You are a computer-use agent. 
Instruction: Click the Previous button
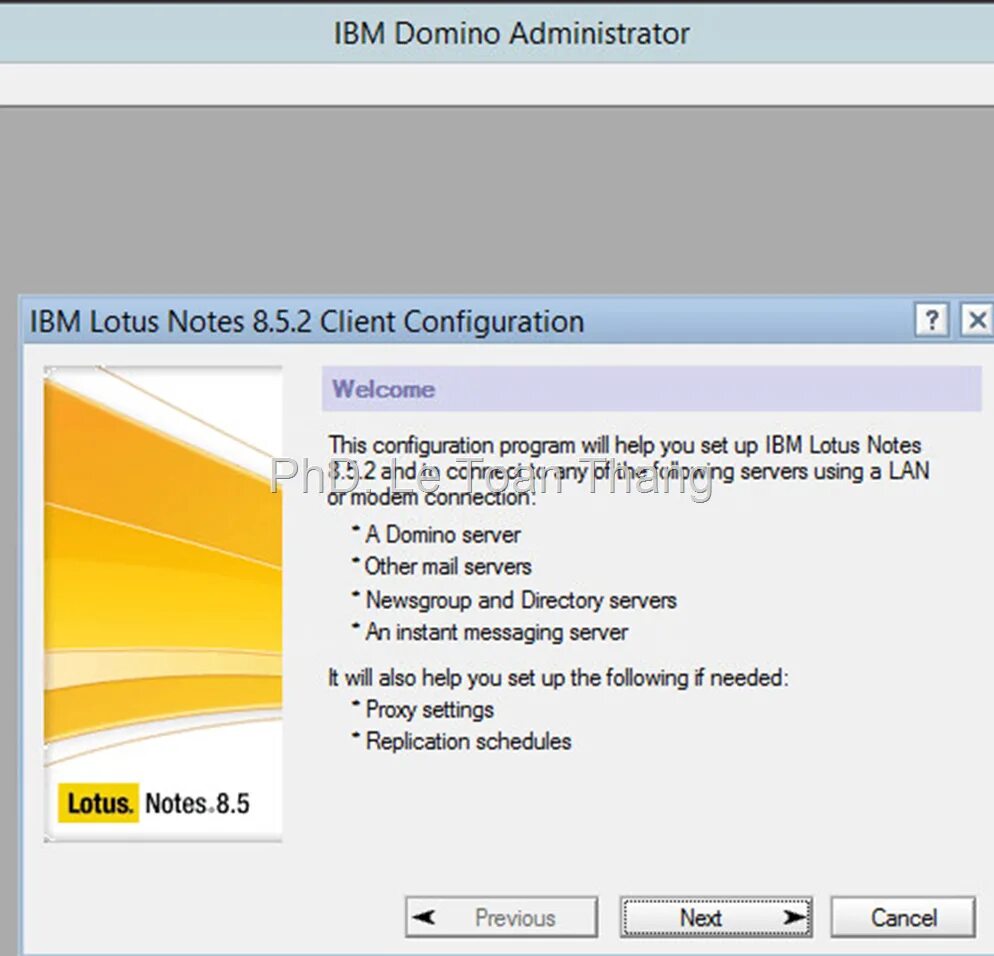coord(501,917)
